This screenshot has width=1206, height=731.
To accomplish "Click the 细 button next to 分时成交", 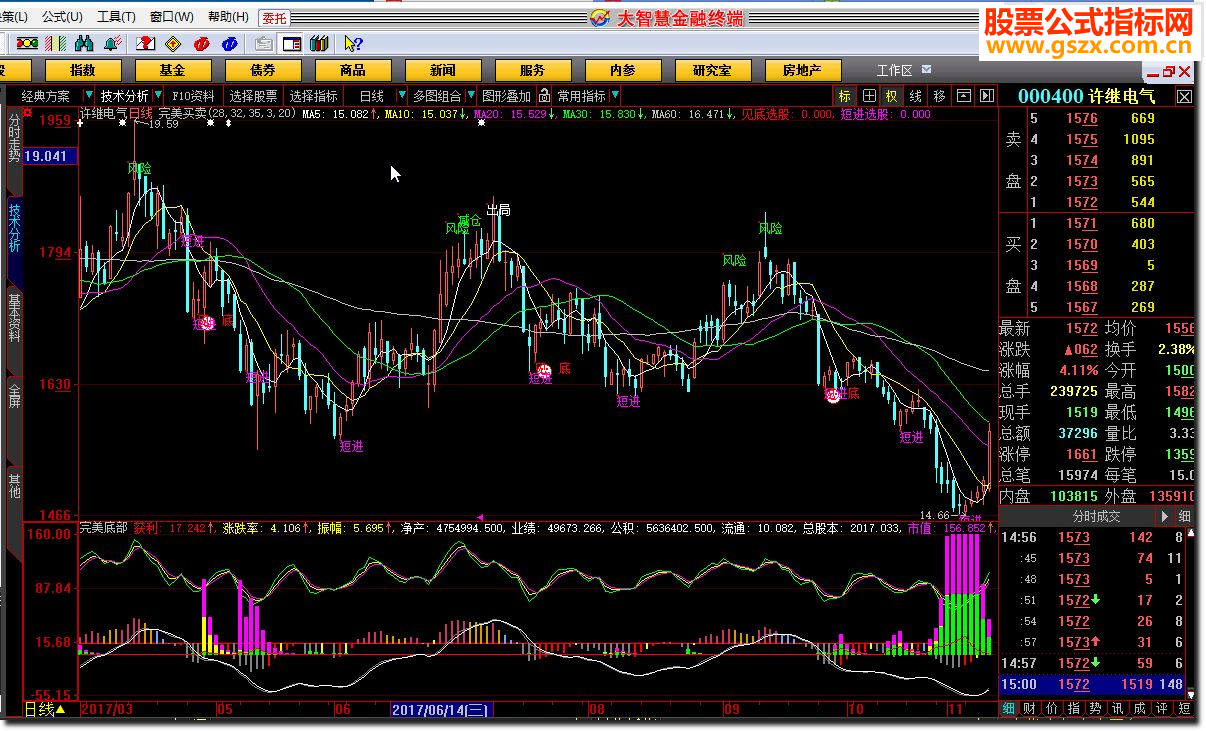I will point(1184,516).
